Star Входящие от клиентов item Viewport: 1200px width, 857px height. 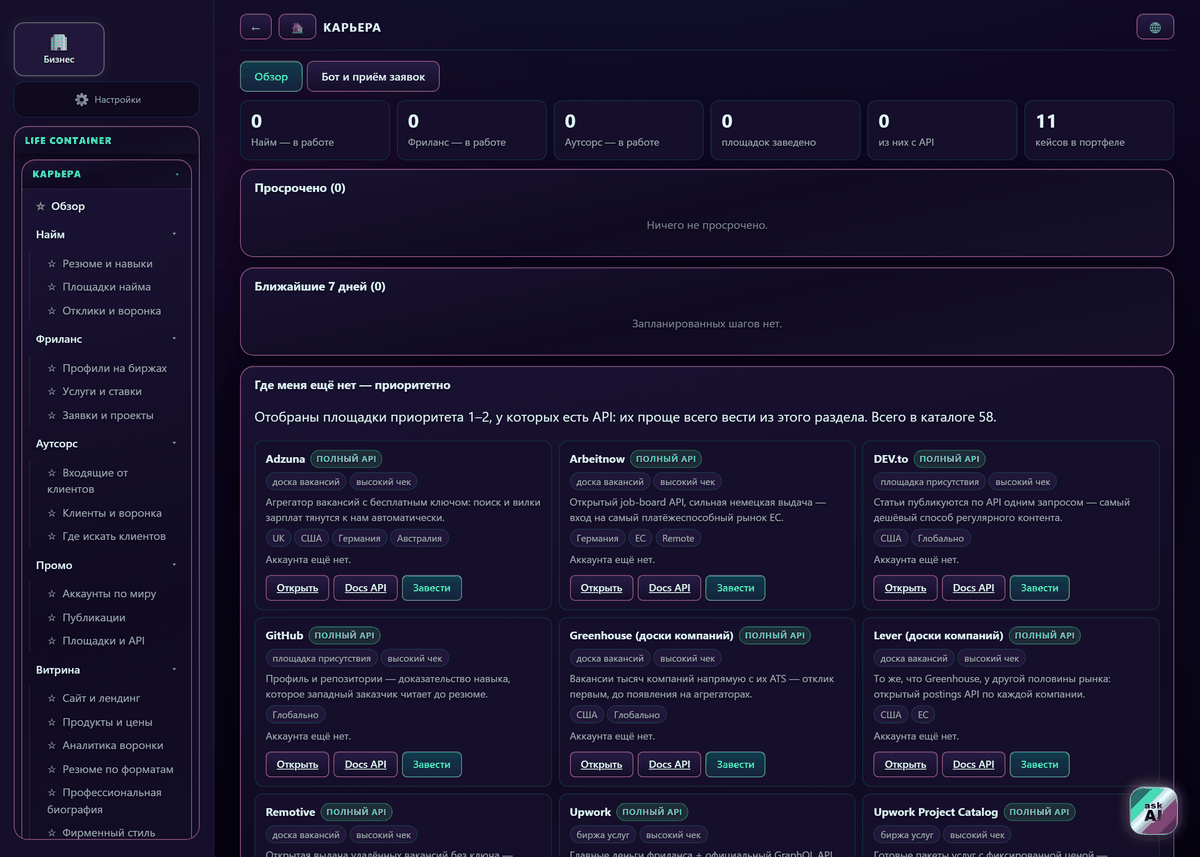(53, 473)
